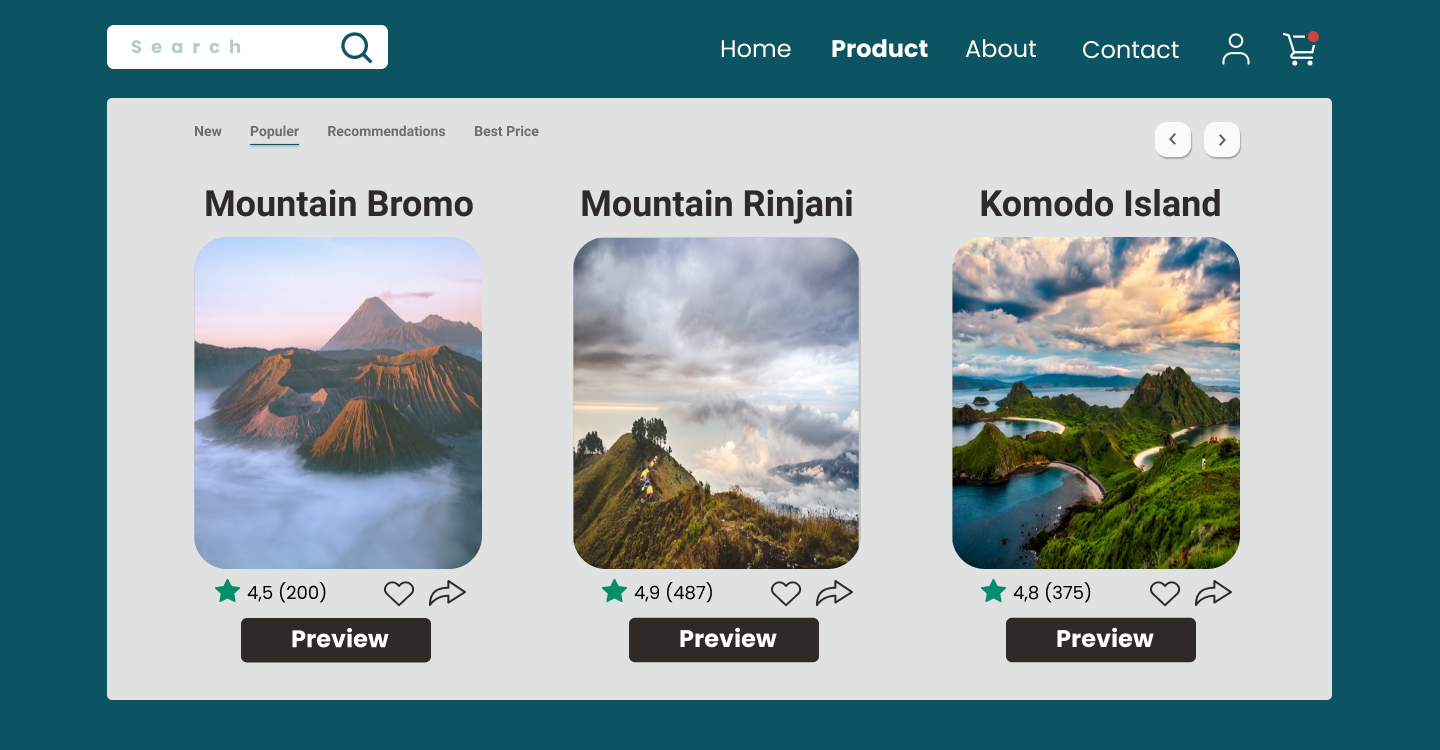Viewport: 1440px width, 750px height.
Task: Share the Mountain Bromo card
Action: [447, 593]
